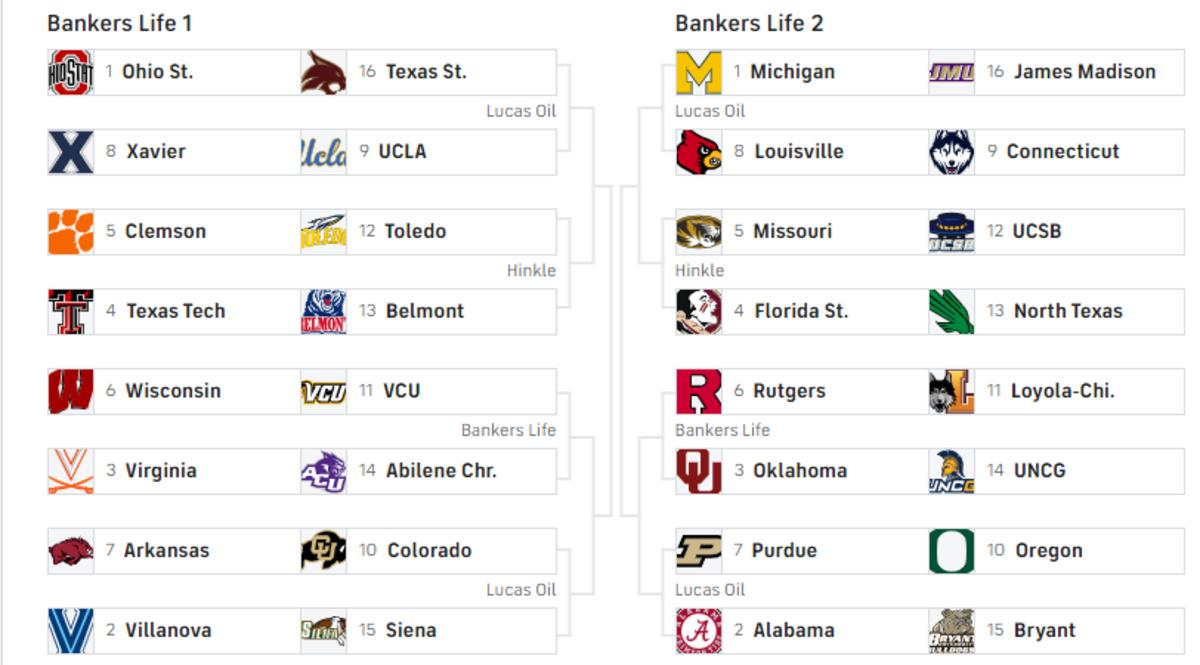Click the Rutgers R logo
Image resolution: width=1200 pixels, height=665 pixels.
699,391
